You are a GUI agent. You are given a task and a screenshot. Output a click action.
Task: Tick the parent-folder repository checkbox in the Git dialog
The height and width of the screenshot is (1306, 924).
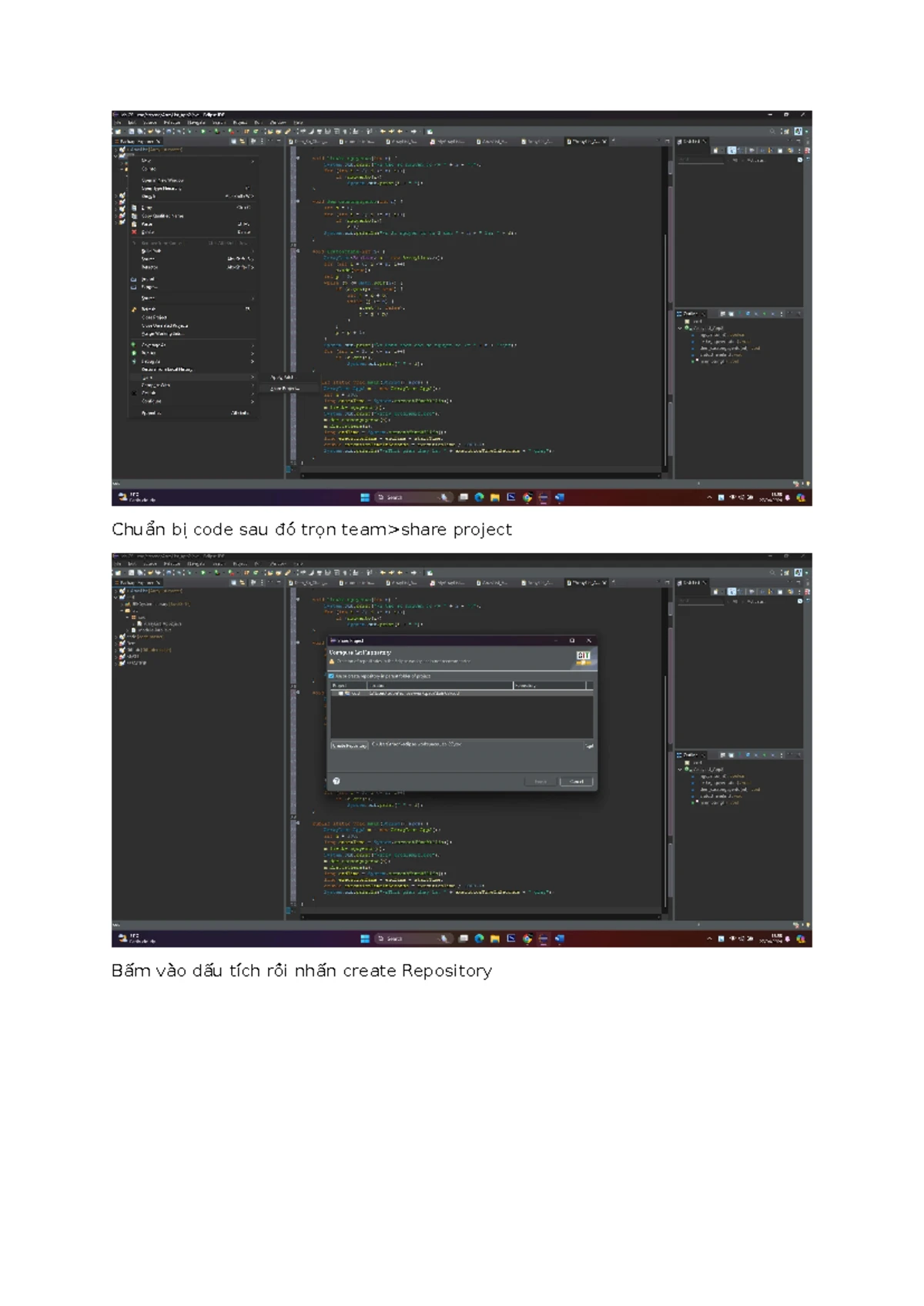click(332, 676)
